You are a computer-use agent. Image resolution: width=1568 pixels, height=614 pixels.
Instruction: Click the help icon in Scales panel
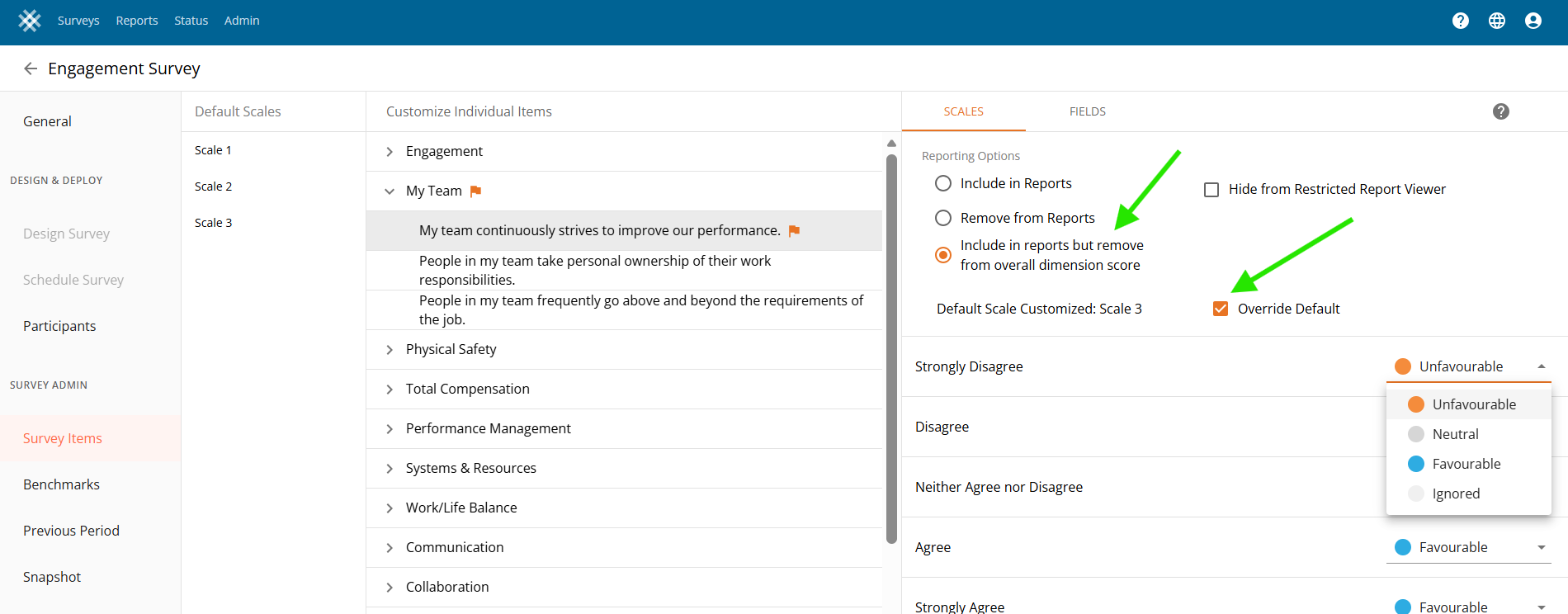pos(1500,111)
